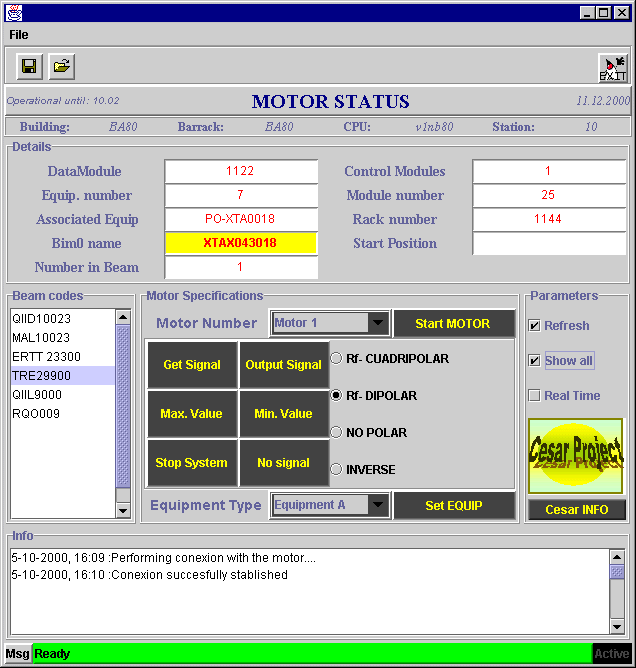
Task: Select beam code MAL10023
Action: (x=63, y=338)
